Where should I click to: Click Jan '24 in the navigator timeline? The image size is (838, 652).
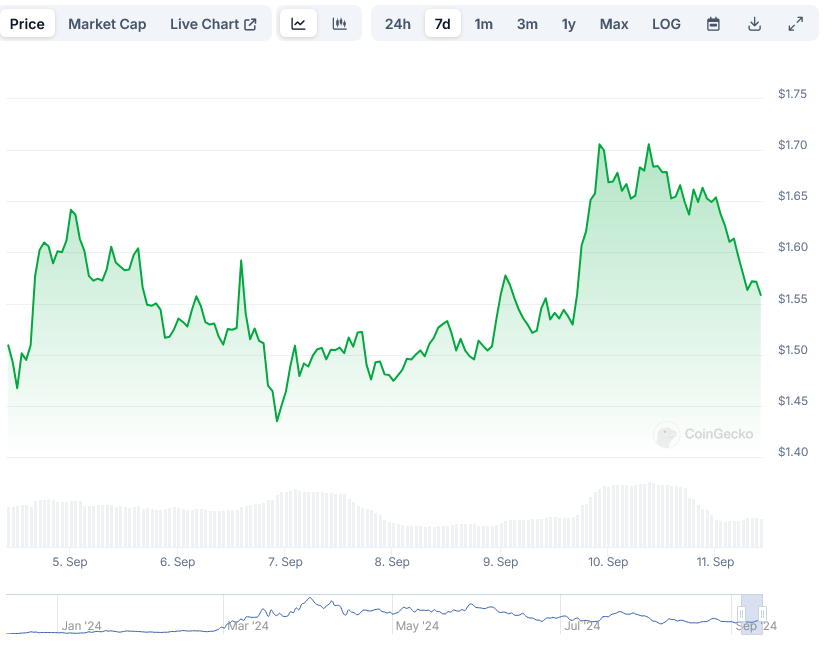click(81, 626)
